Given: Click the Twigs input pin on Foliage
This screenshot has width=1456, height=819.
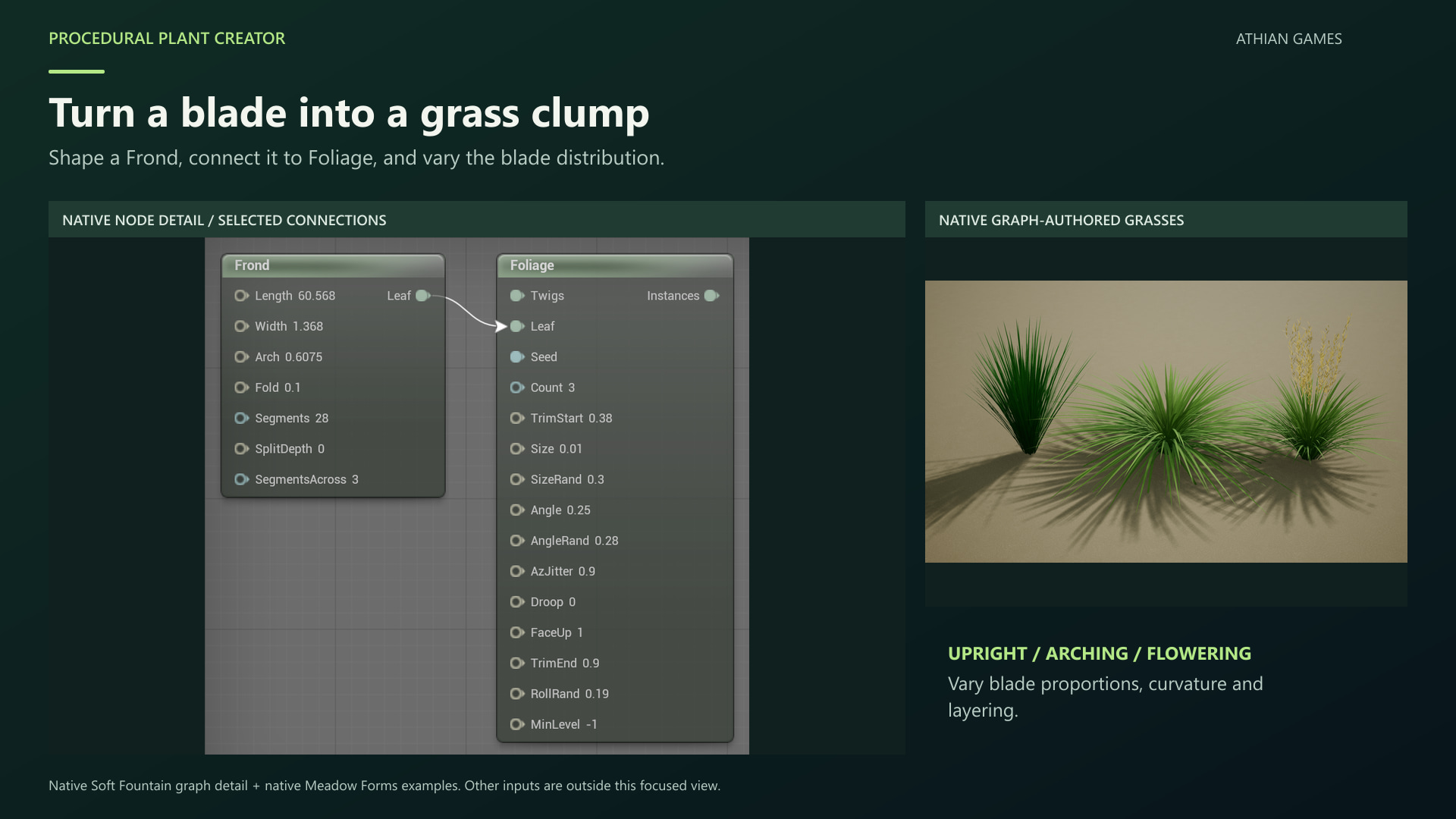Looking at the screenshot, I should pos(517,296).
